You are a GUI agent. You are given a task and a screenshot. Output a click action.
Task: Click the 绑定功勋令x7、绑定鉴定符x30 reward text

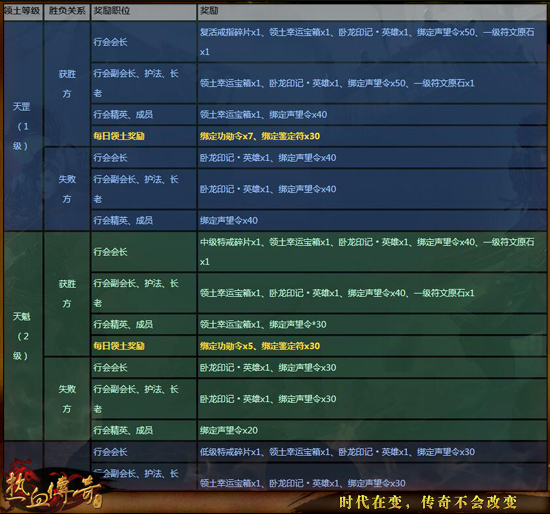pos(260,136)
